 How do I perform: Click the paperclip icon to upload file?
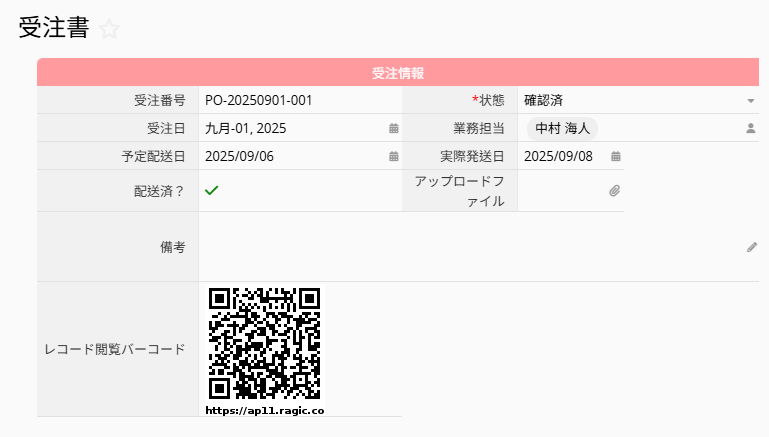pos(615,190)
